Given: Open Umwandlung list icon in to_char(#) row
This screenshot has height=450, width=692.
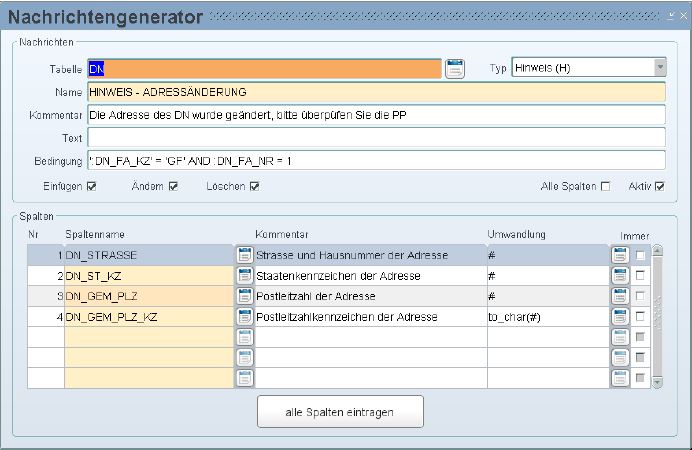Looking at the screenshot, I should [x=620, y=317].
